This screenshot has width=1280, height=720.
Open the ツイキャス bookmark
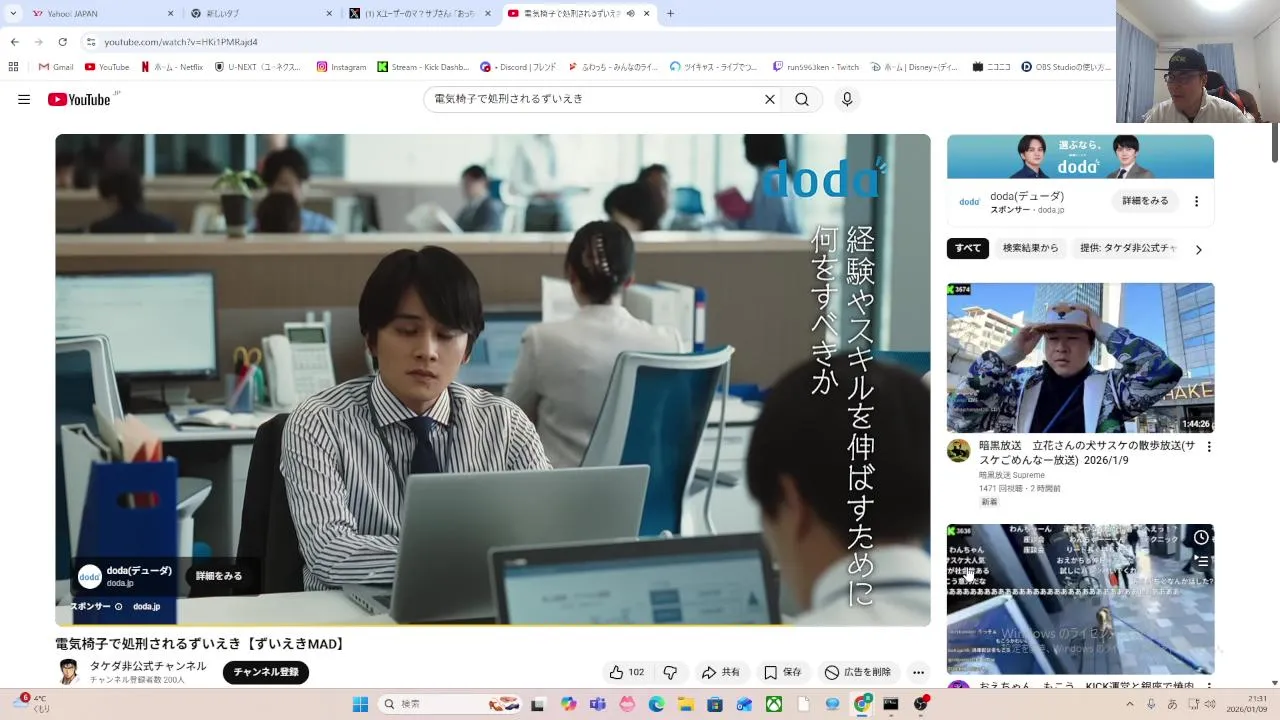[714, 67]
